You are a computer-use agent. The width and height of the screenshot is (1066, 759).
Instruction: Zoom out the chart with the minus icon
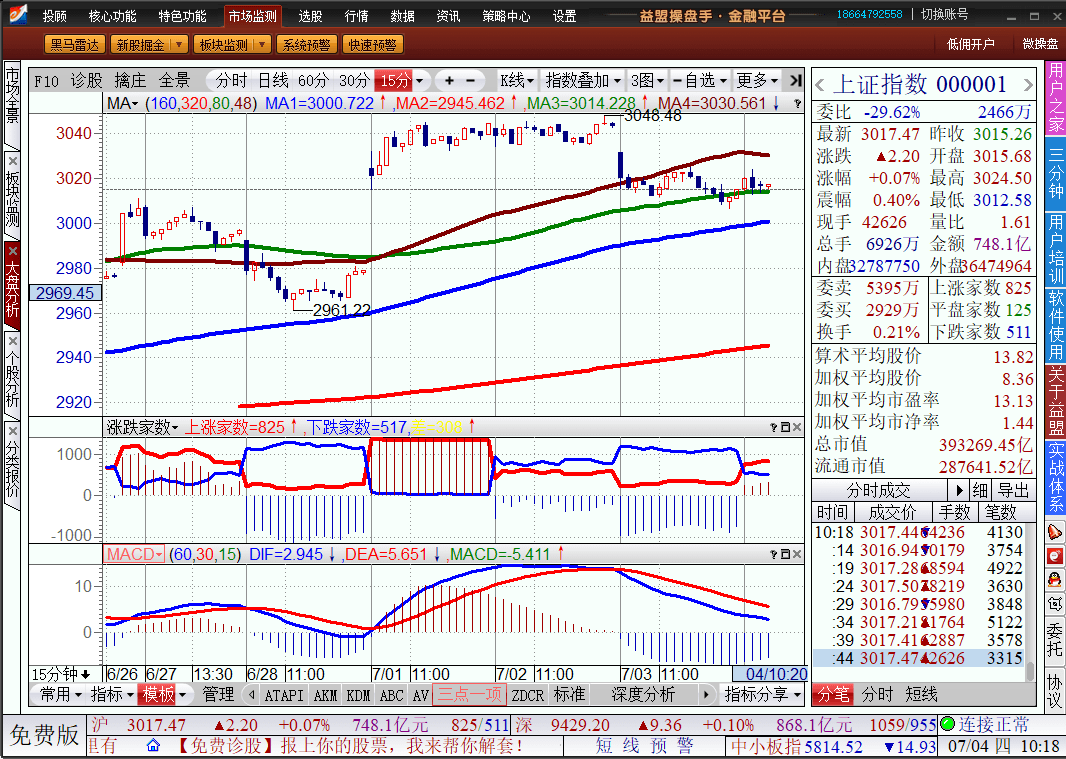tap(471, 81)
